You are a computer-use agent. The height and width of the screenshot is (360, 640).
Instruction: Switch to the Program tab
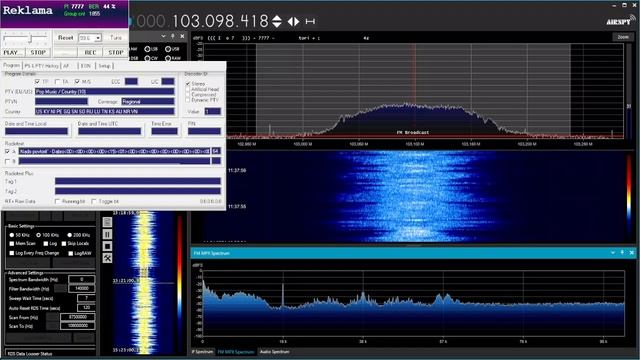[x=11, y=65]
